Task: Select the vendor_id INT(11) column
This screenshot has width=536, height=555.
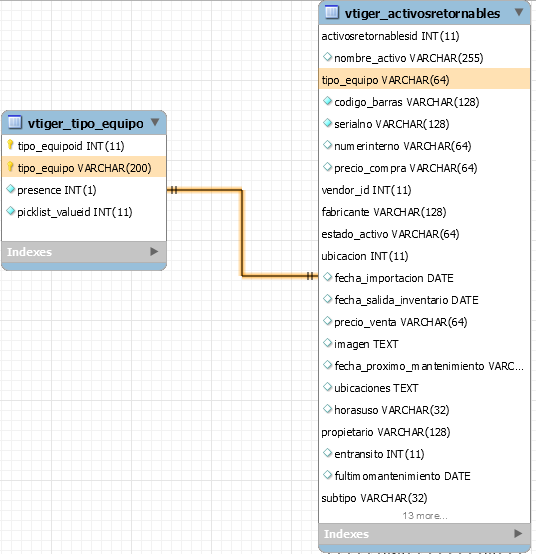Action: (424, 190)
